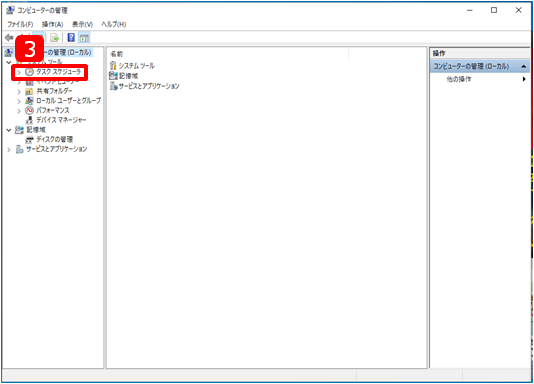This screenshot has height=384, width=534.
Task: Open the 他の操作 submenu arrow
Action: coord(524,79)
